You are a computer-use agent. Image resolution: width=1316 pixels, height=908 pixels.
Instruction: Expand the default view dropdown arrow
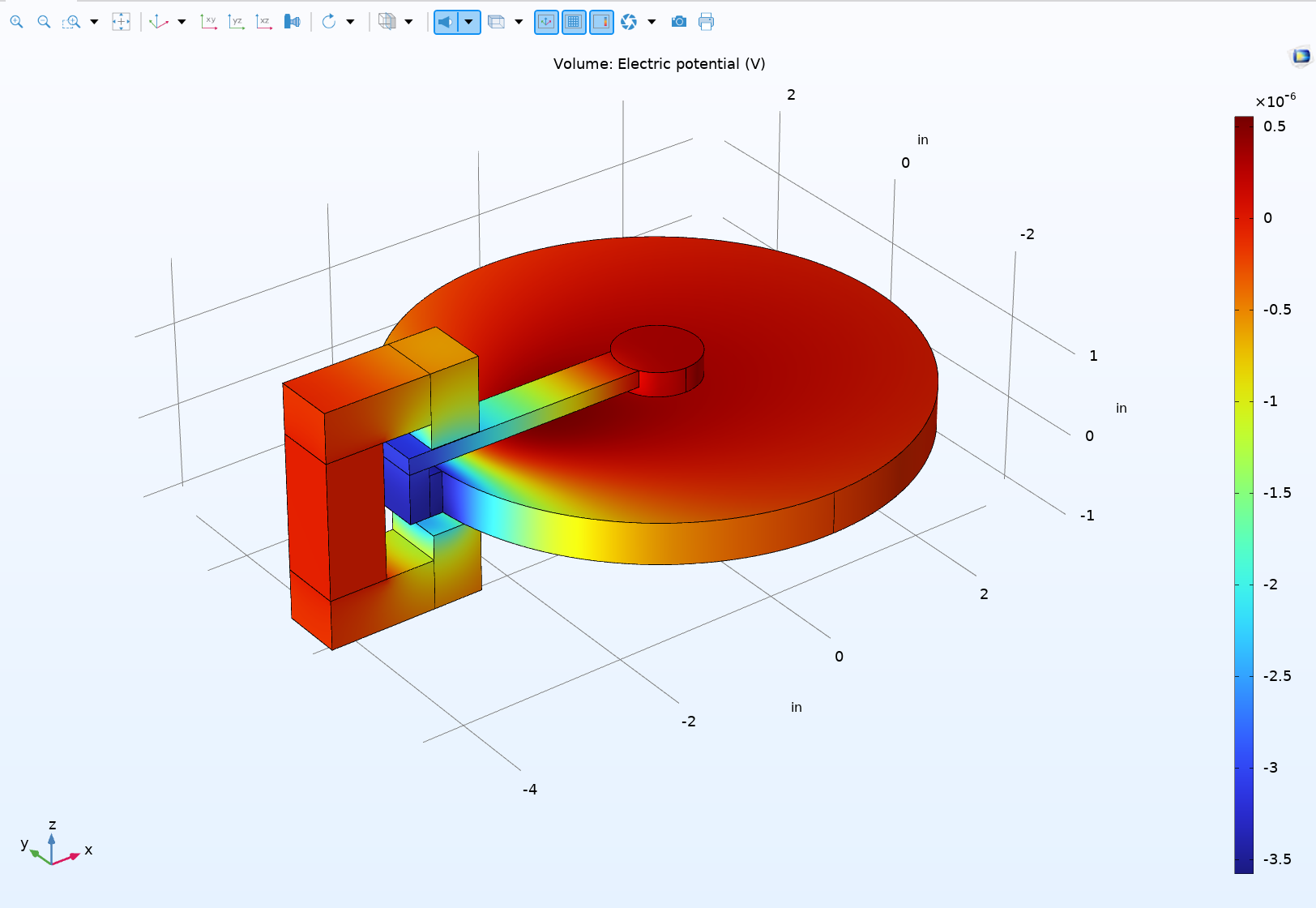pos(182,22)
